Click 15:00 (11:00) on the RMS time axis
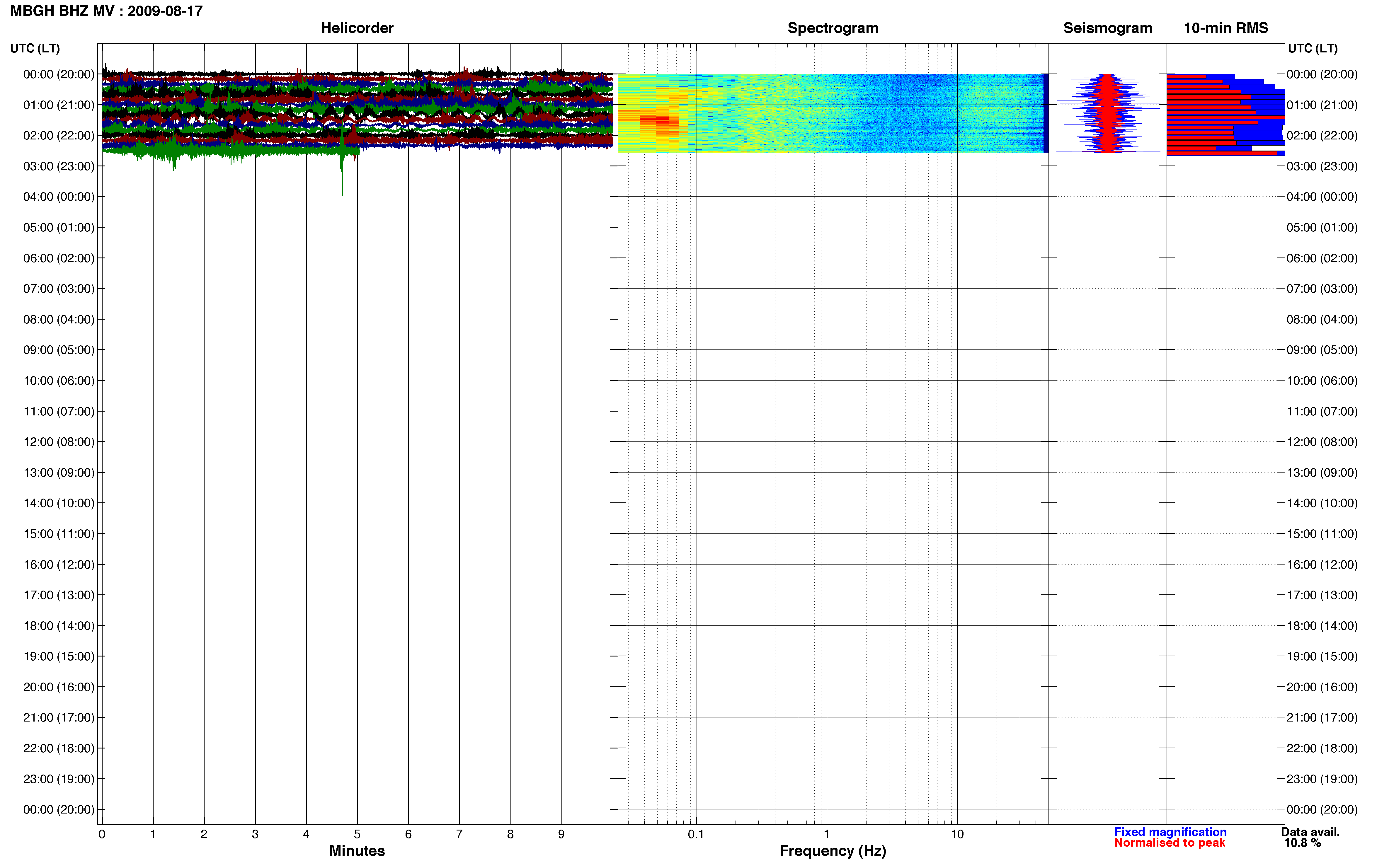The image size is (1389, 868). [x=1322, y=534]
